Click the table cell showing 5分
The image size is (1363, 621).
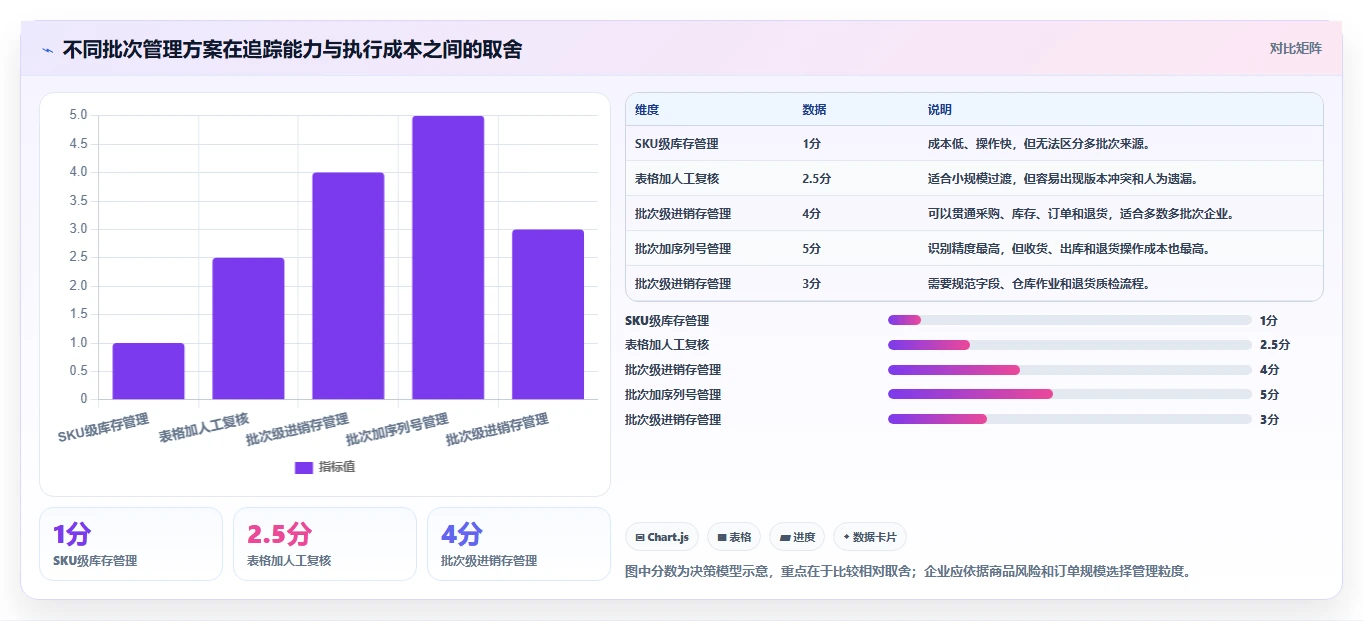[811, 249]
